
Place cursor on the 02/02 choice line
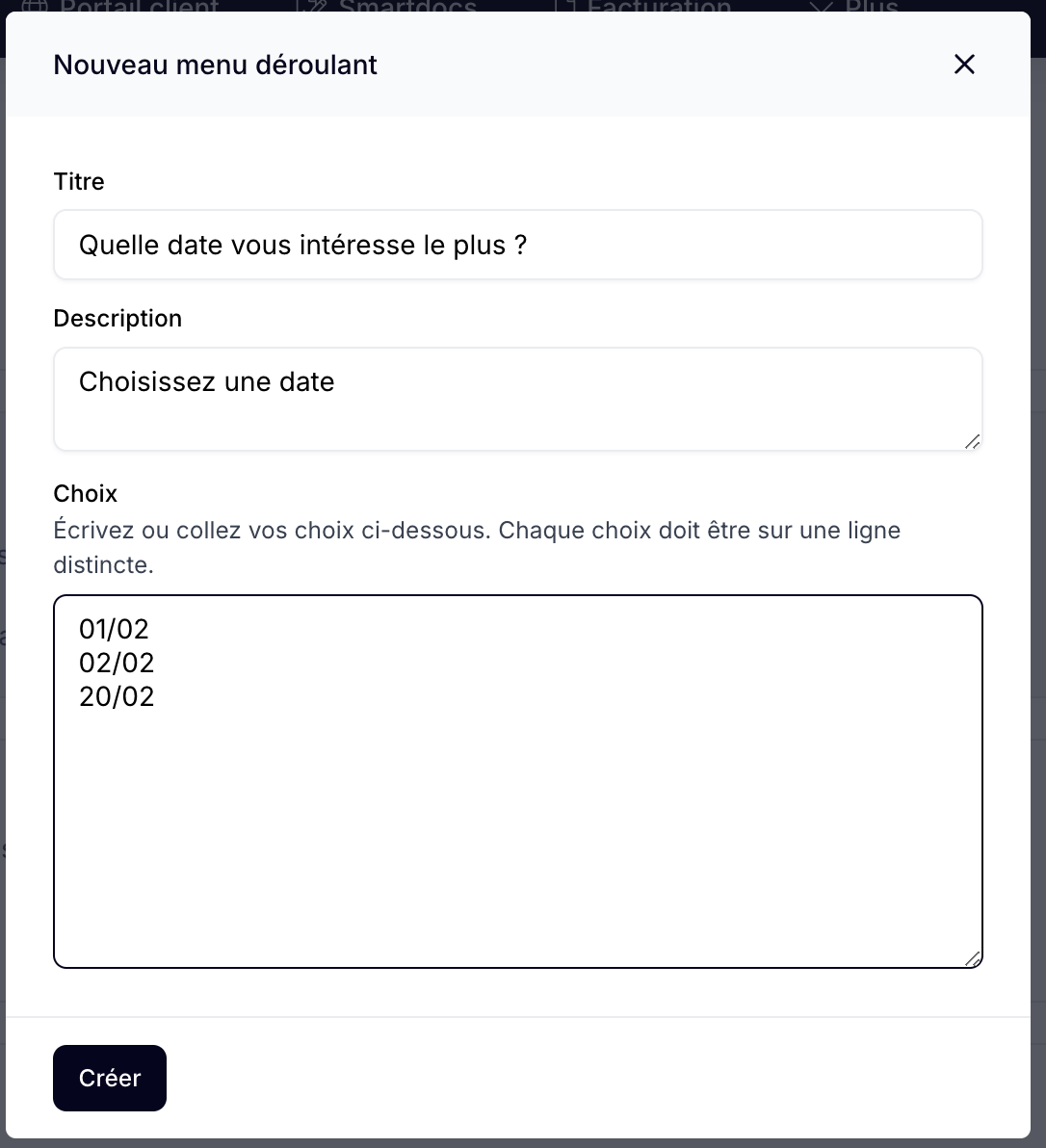pos(118,663)
